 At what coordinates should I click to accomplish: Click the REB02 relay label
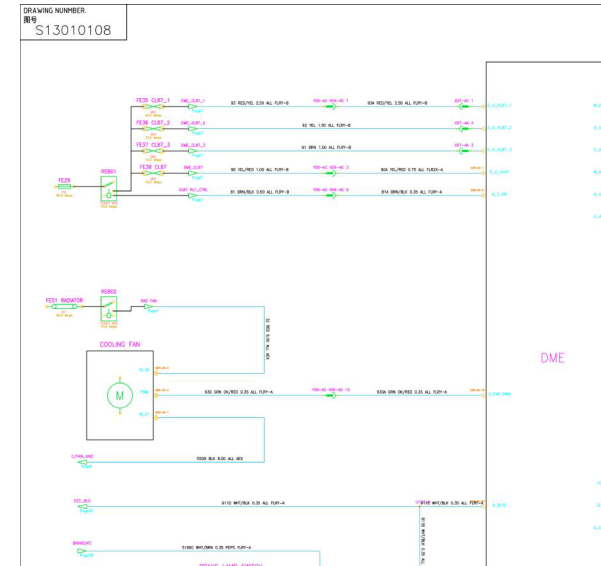(108, 292)
